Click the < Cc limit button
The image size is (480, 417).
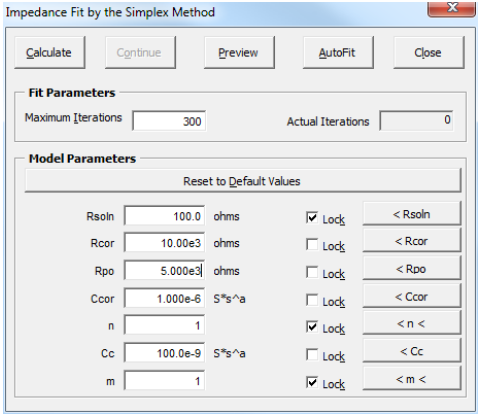coord(412,351)
